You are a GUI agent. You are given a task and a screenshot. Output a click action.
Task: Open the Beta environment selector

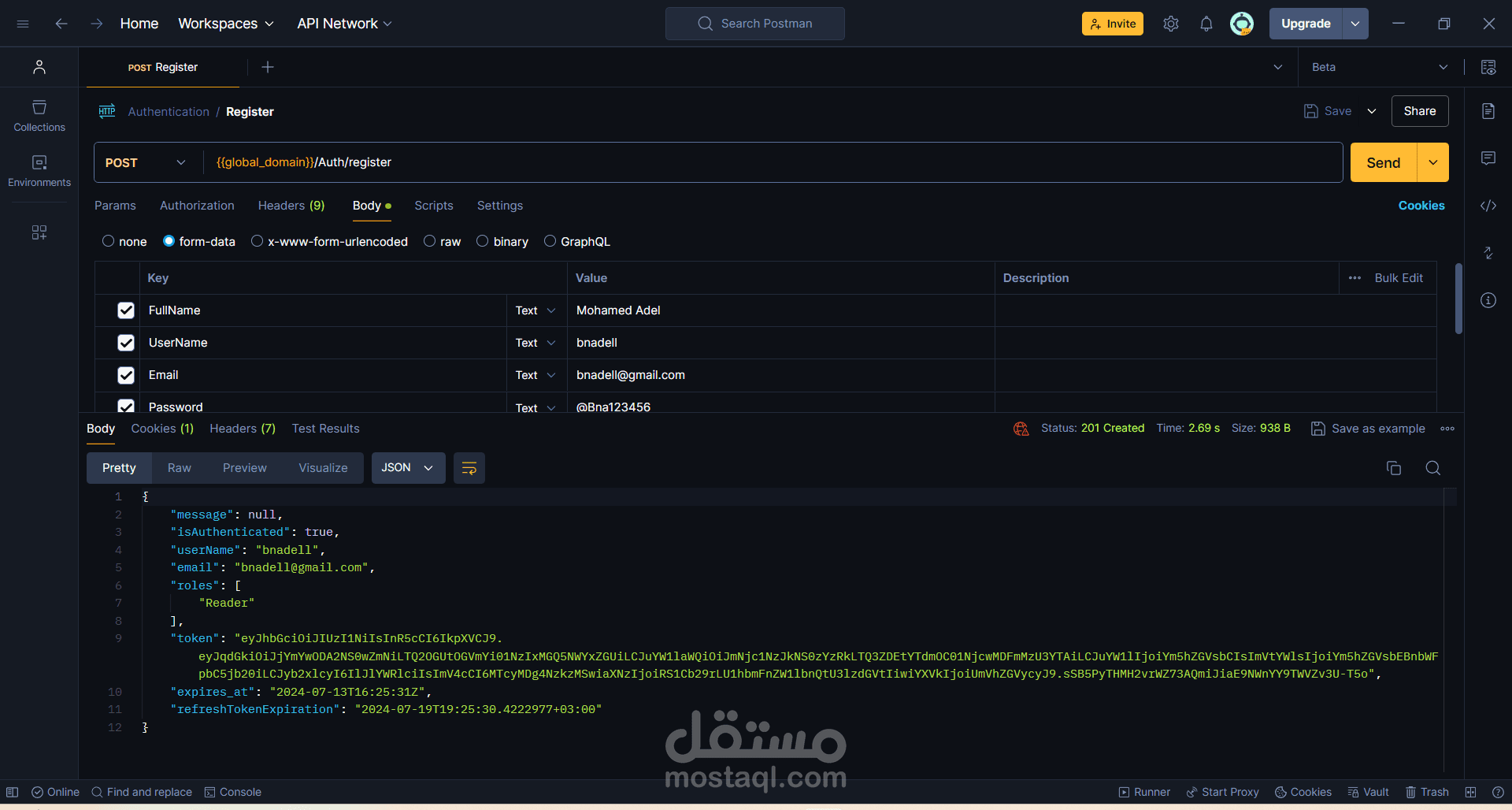(1380, 67)
